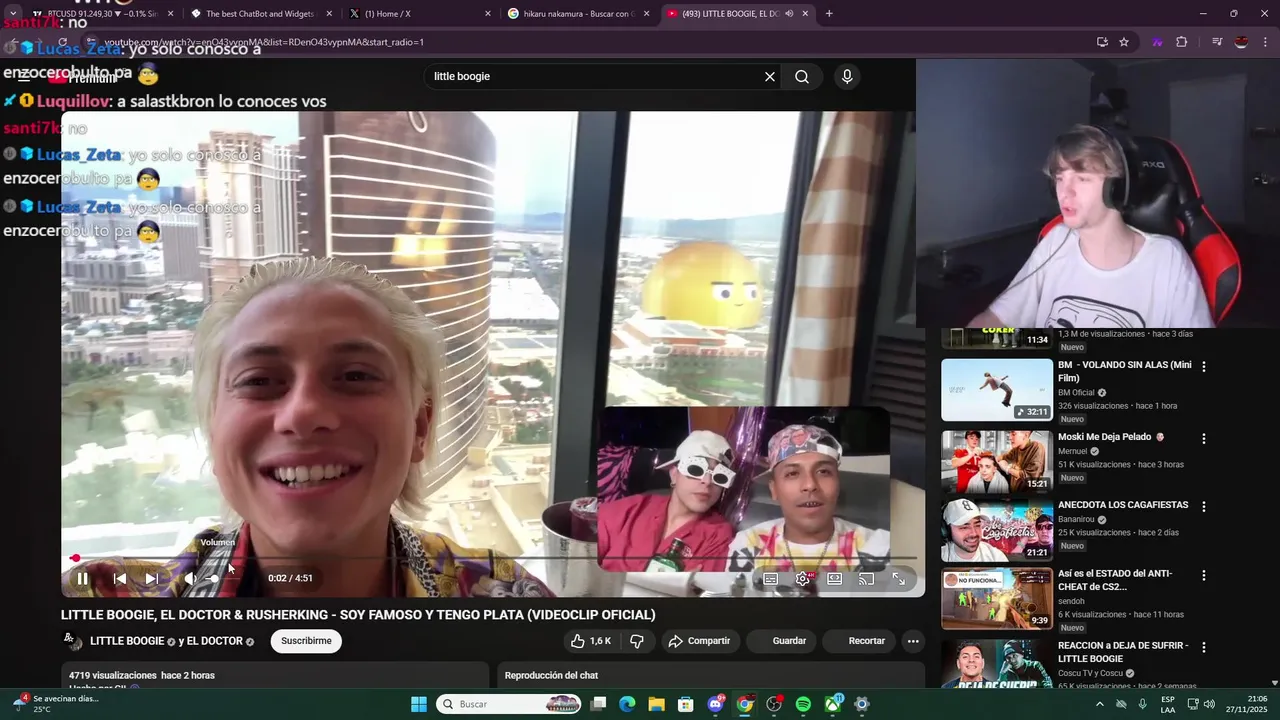Open options for REACCION a DEJA DE SUFRIR
This screenshot has width=1280, height=720.
1204,648
